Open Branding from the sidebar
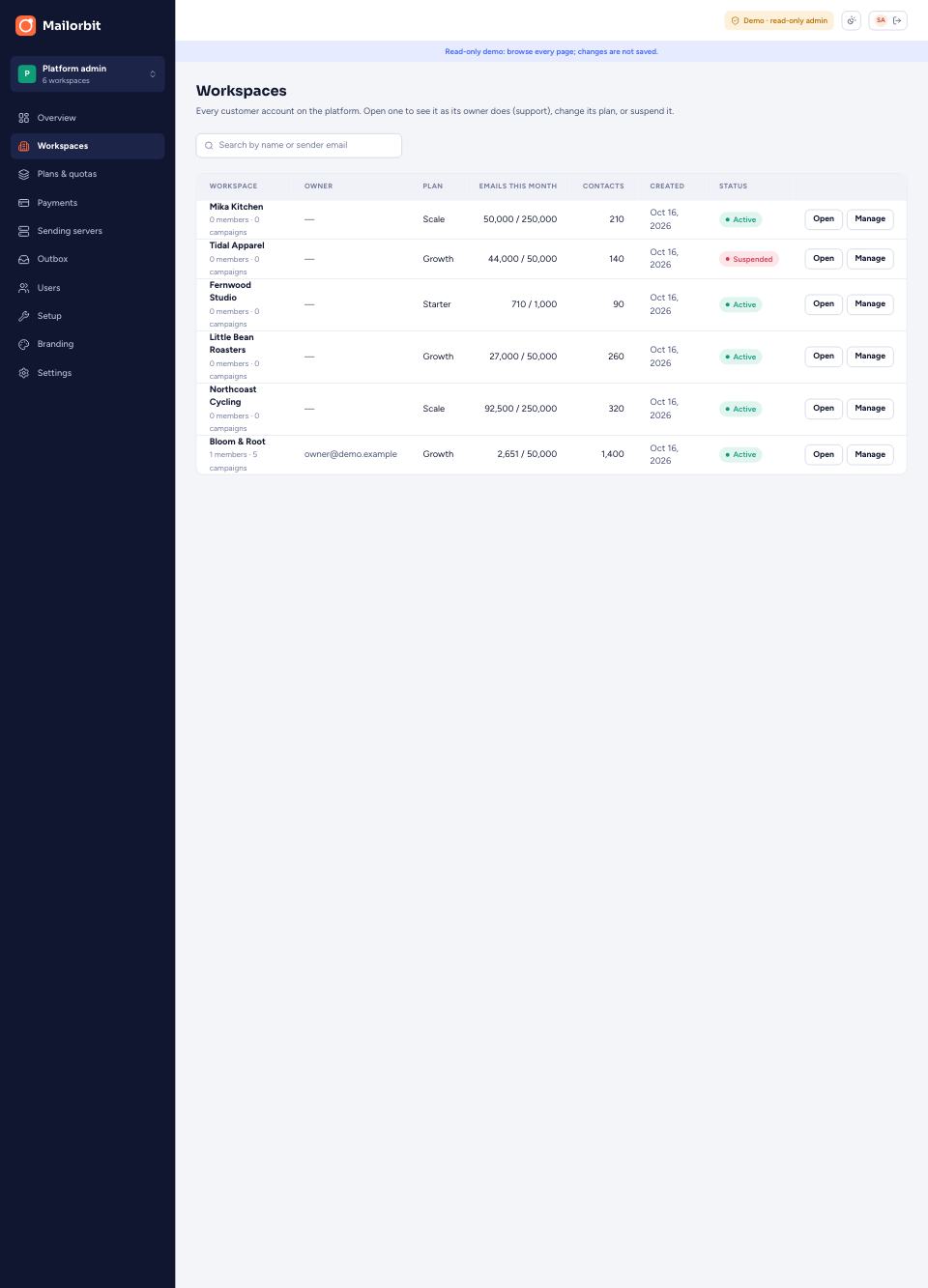 88,344
